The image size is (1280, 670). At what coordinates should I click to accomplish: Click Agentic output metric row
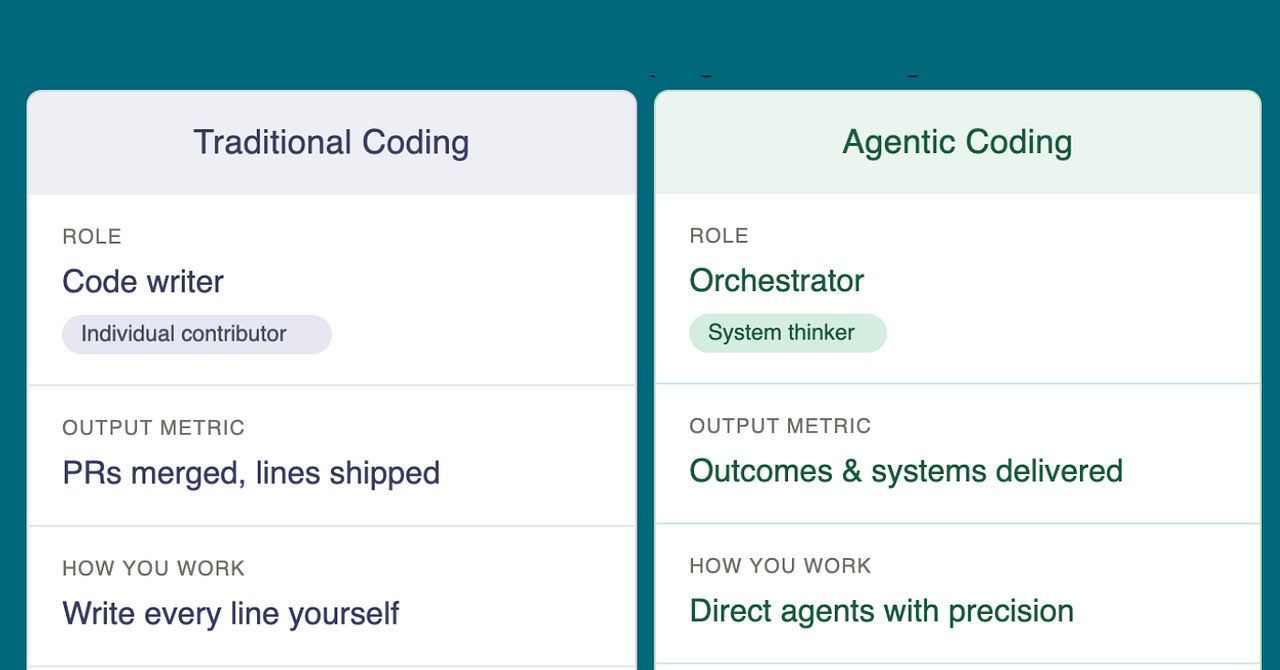[x=958, y=454]
